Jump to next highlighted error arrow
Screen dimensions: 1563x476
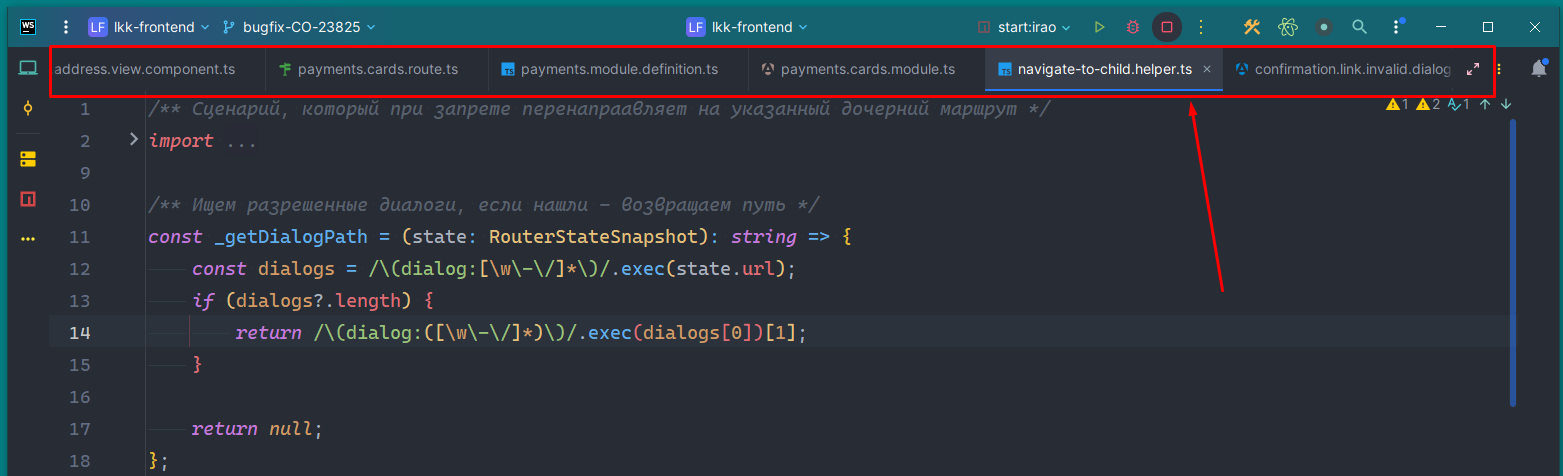click(1506, 104)
